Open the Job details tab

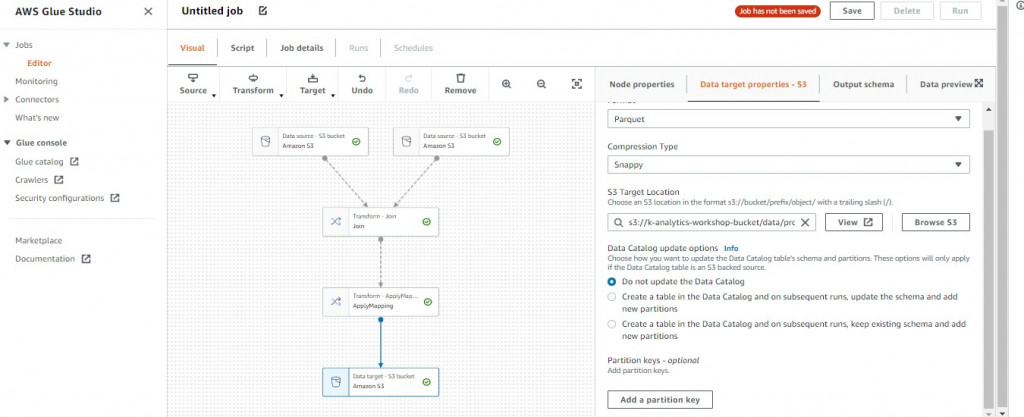pos(301,48)
